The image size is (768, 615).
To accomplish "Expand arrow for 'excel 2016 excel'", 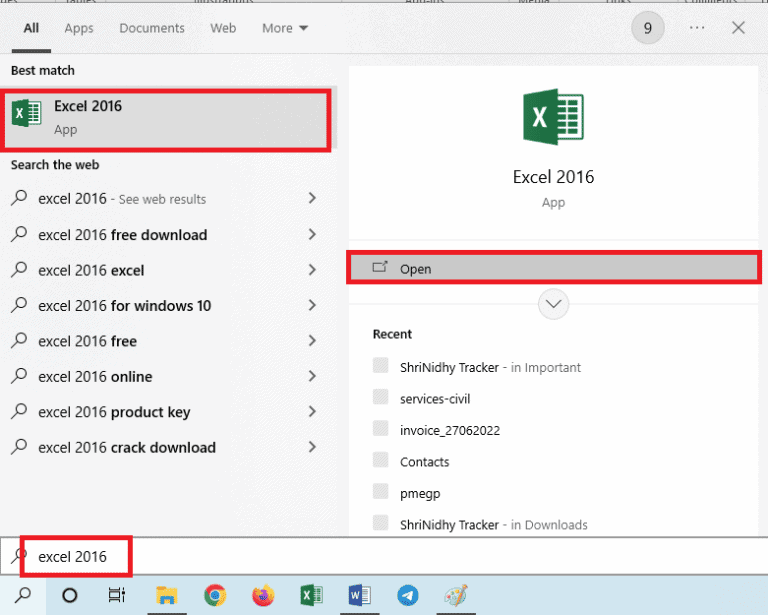I will pyautogui.click(x=312, y=269).
